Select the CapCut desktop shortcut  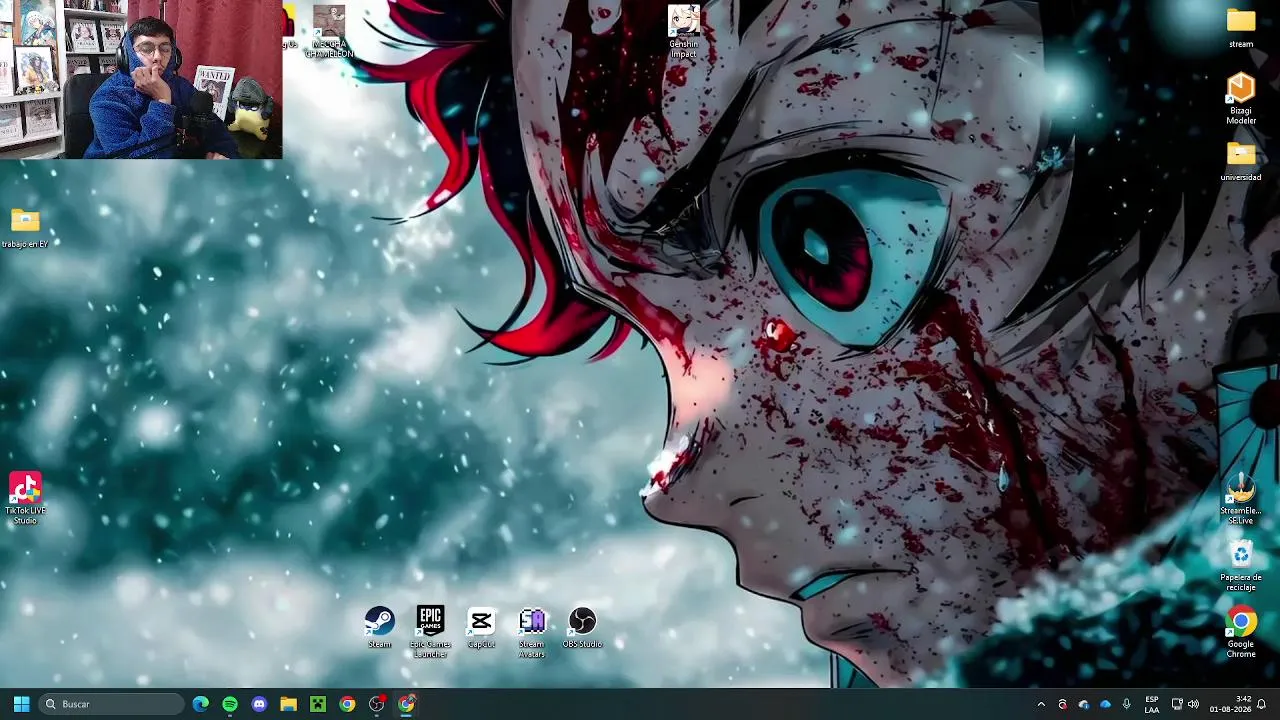pyautogui.click(x=481, y=627)
